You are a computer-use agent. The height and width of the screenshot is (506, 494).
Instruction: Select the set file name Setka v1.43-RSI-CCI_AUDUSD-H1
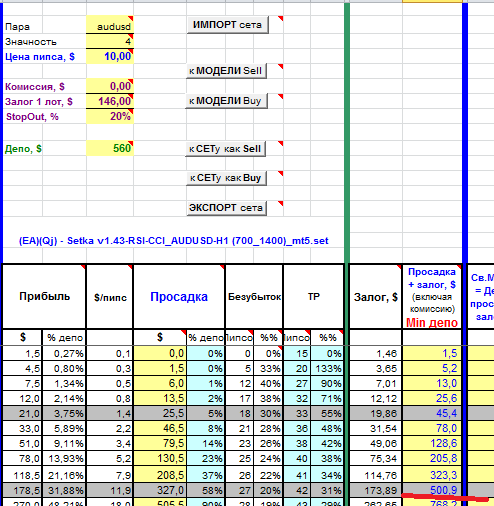174,241
